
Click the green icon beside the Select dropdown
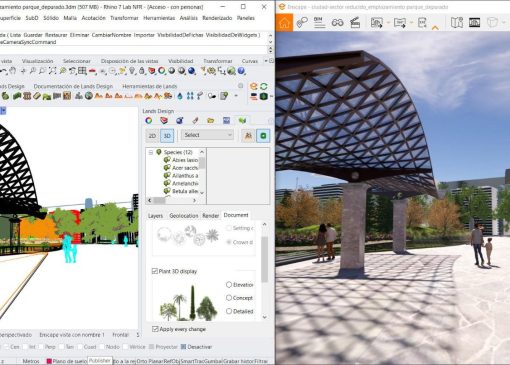coord(263,136)
